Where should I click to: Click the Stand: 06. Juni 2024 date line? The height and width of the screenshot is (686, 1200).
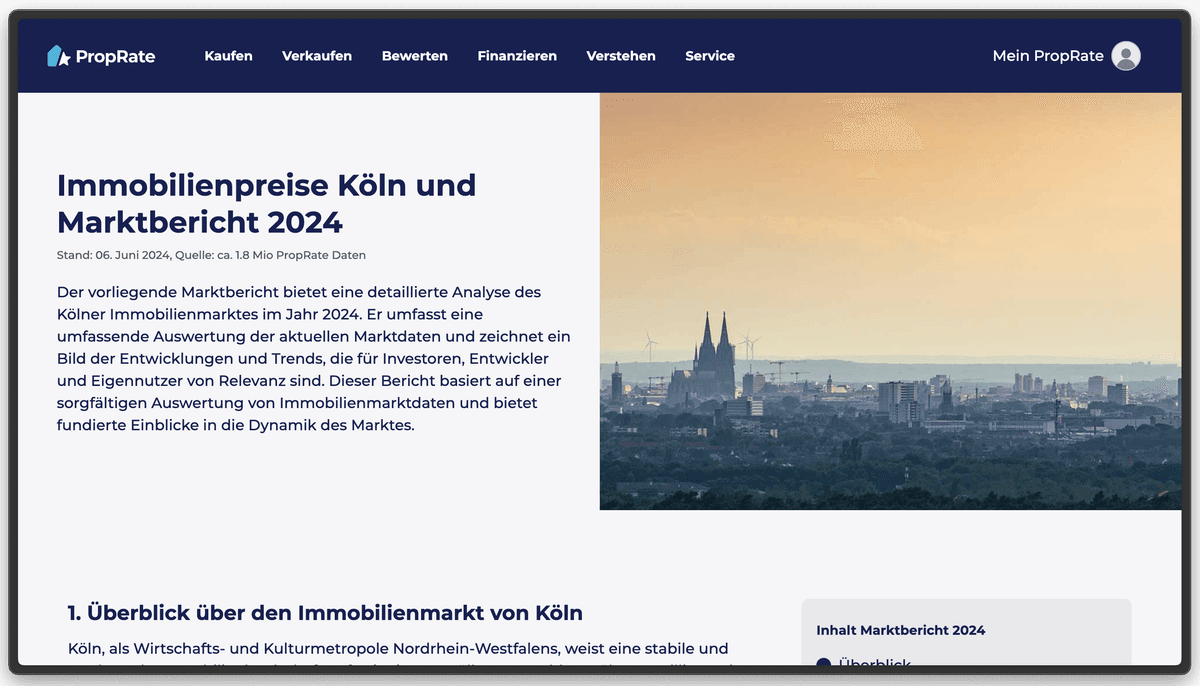(x=211, y=255)
